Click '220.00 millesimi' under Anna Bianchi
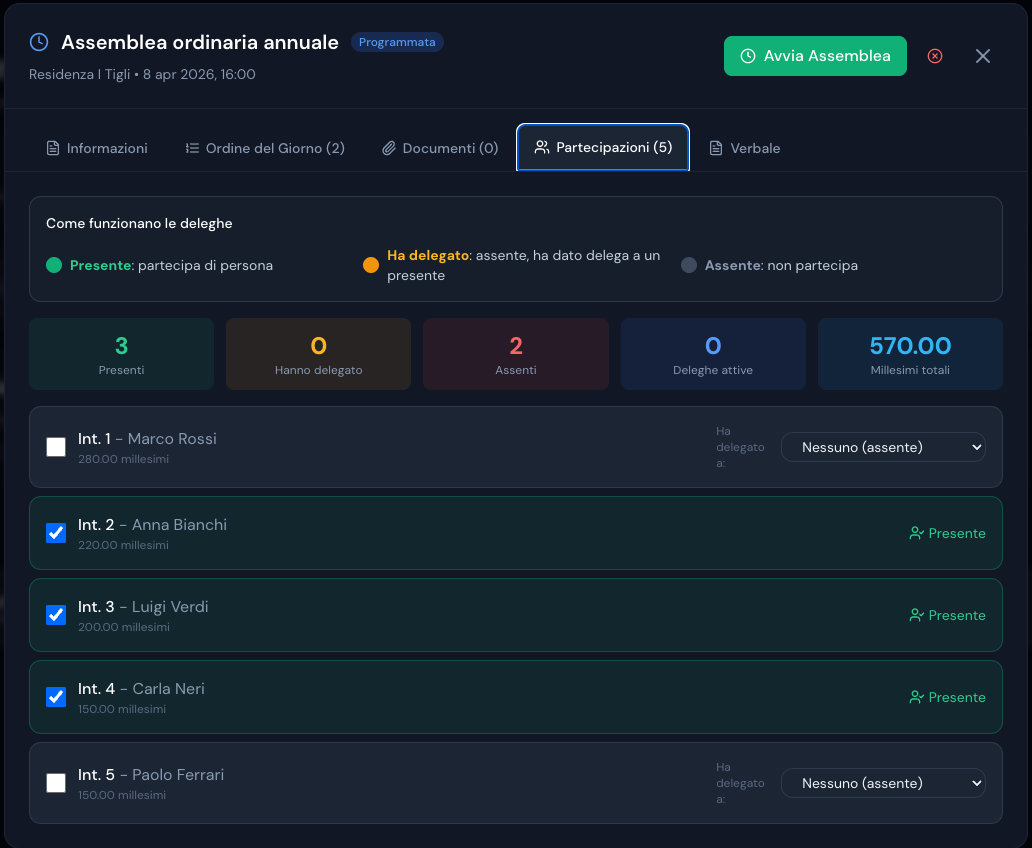The width and height of the screenshot is (1032, 848). click(124, 545)
